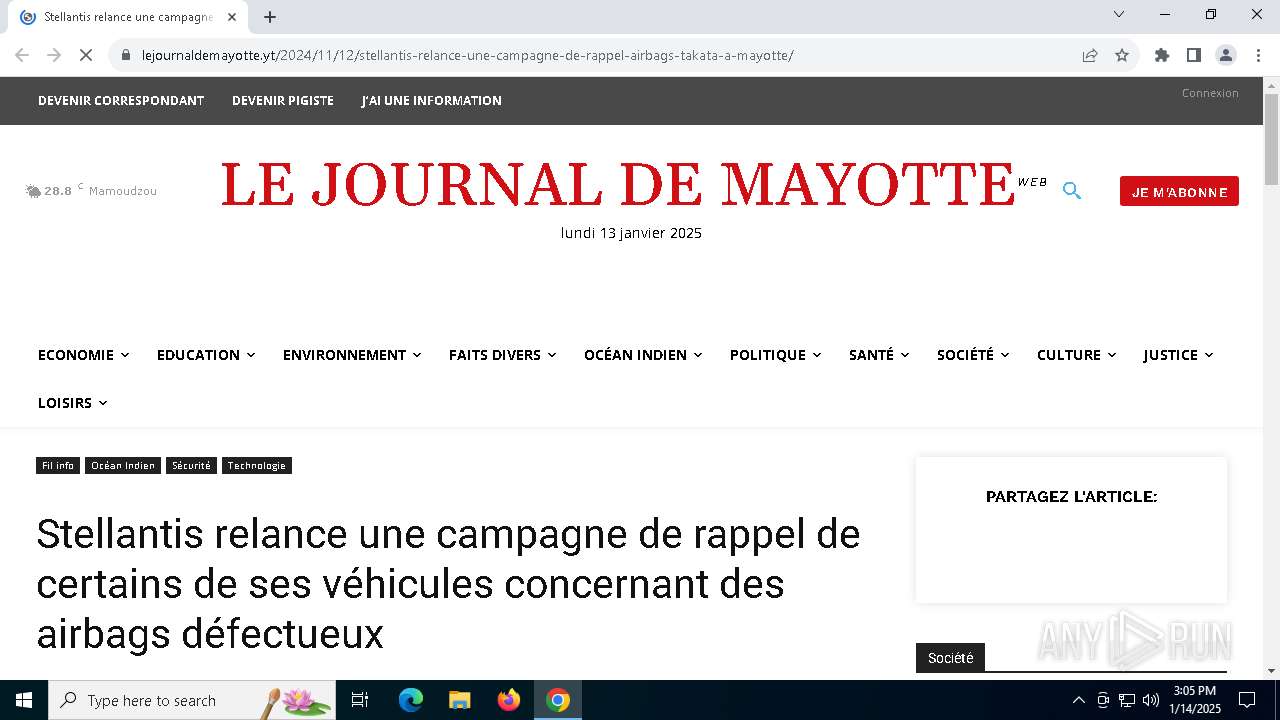Click the date text lundi 13 janvier 2025

pos(631,233)
